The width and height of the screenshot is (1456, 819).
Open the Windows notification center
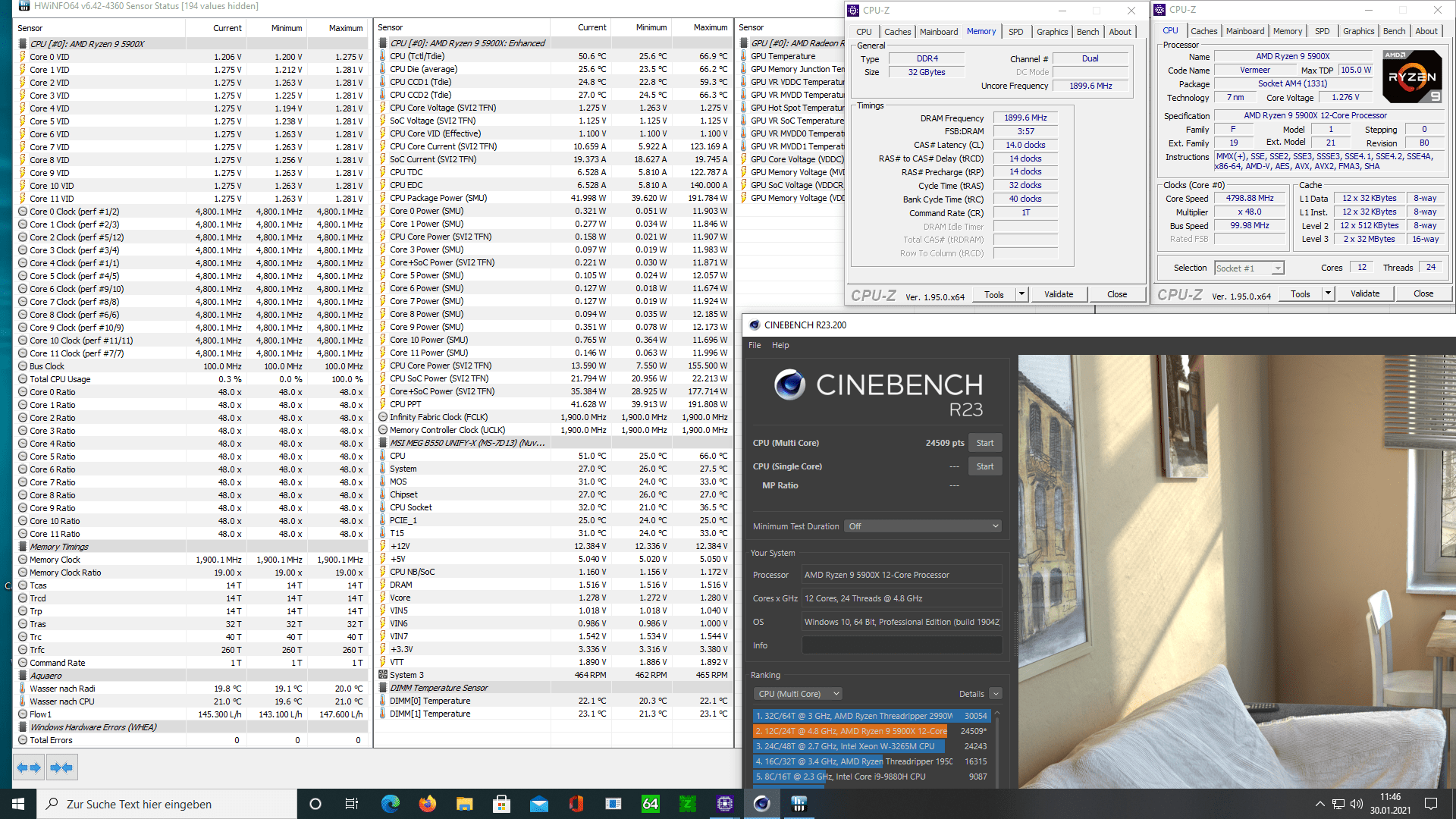pos(1431,804)
